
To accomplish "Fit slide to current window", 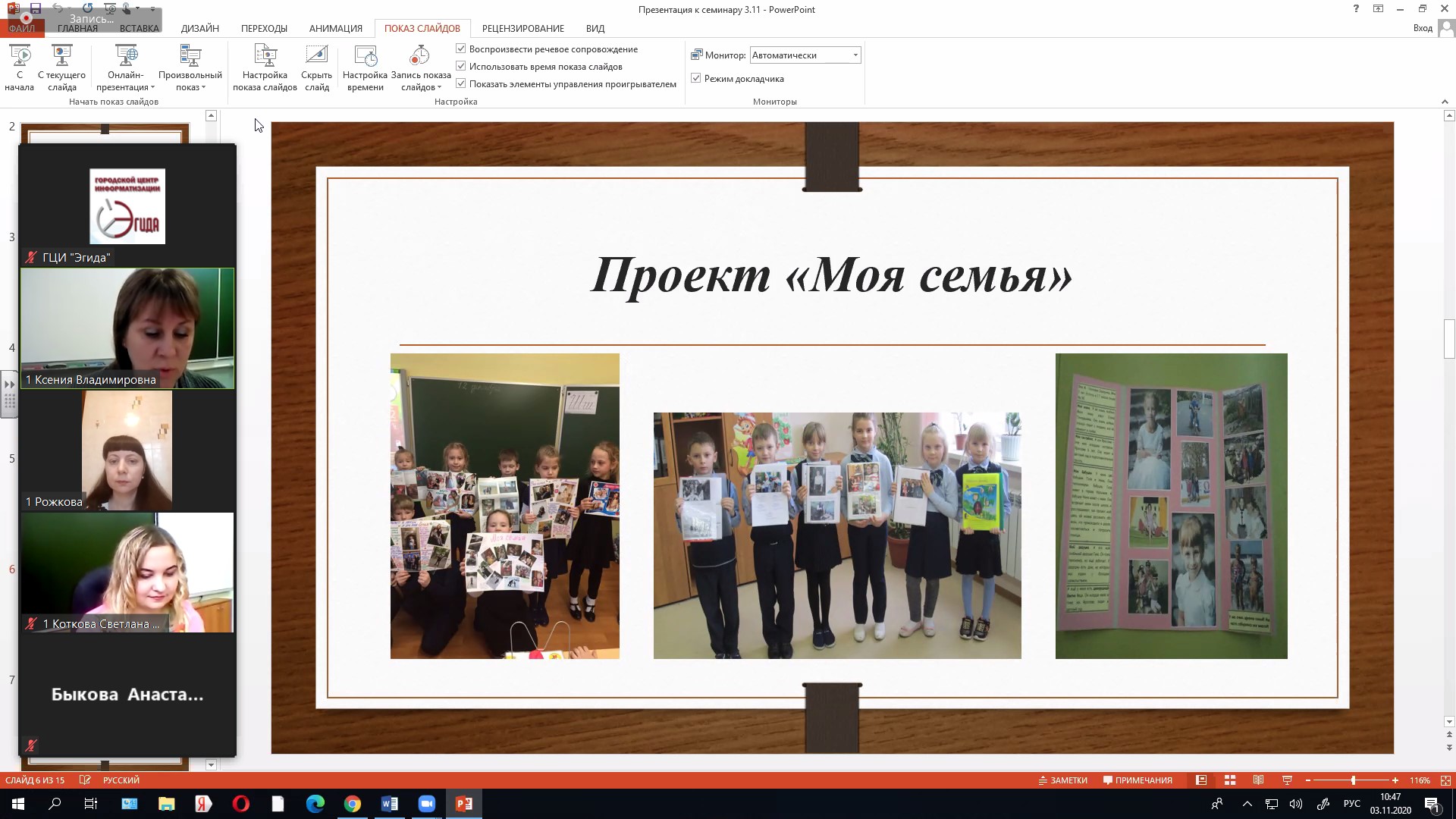I will (x=1445, y=780).
